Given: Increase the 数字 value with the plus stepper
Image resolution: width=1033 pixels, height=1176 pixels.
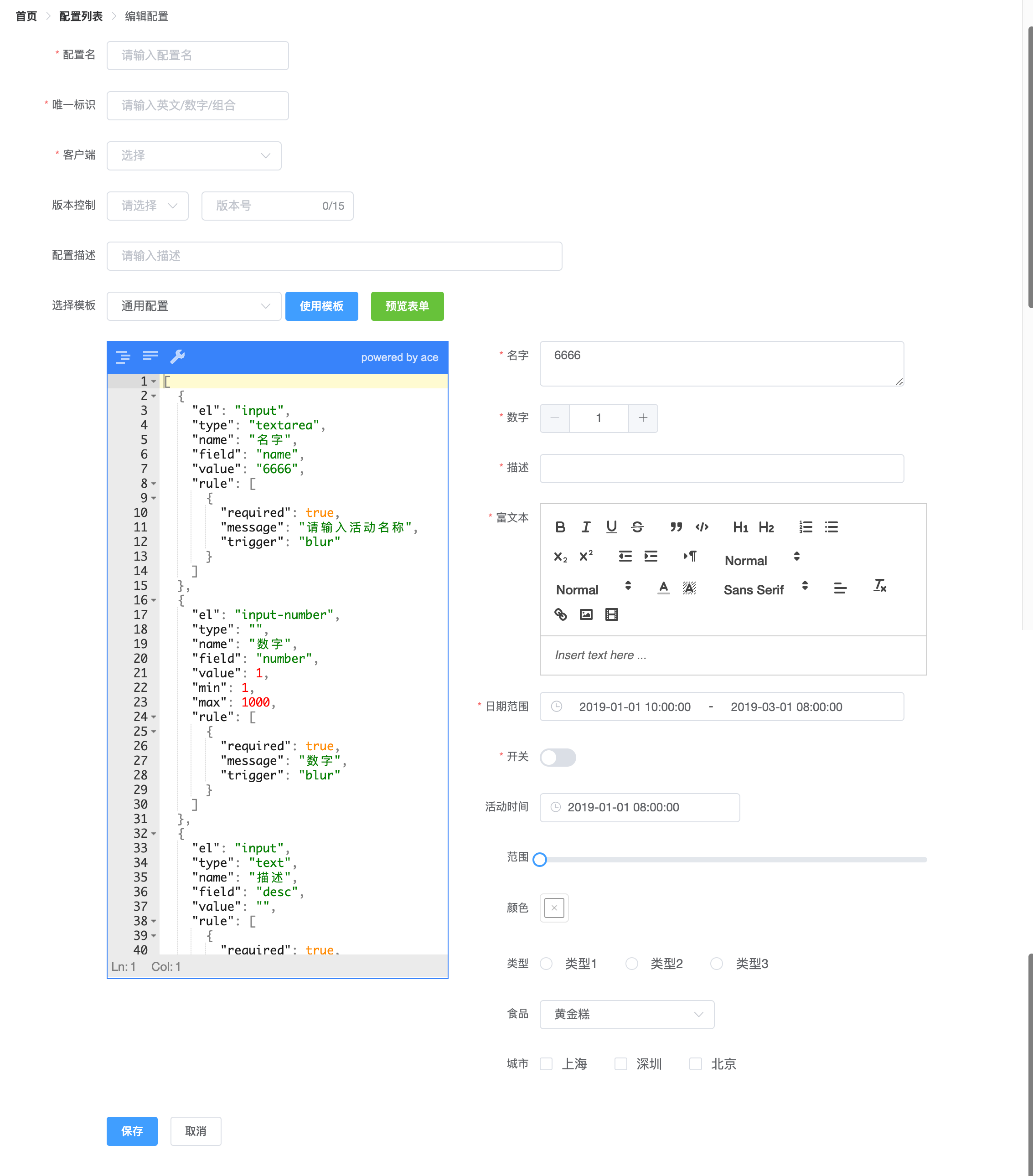Looking at the screenshot, I should tap(642, 418).
